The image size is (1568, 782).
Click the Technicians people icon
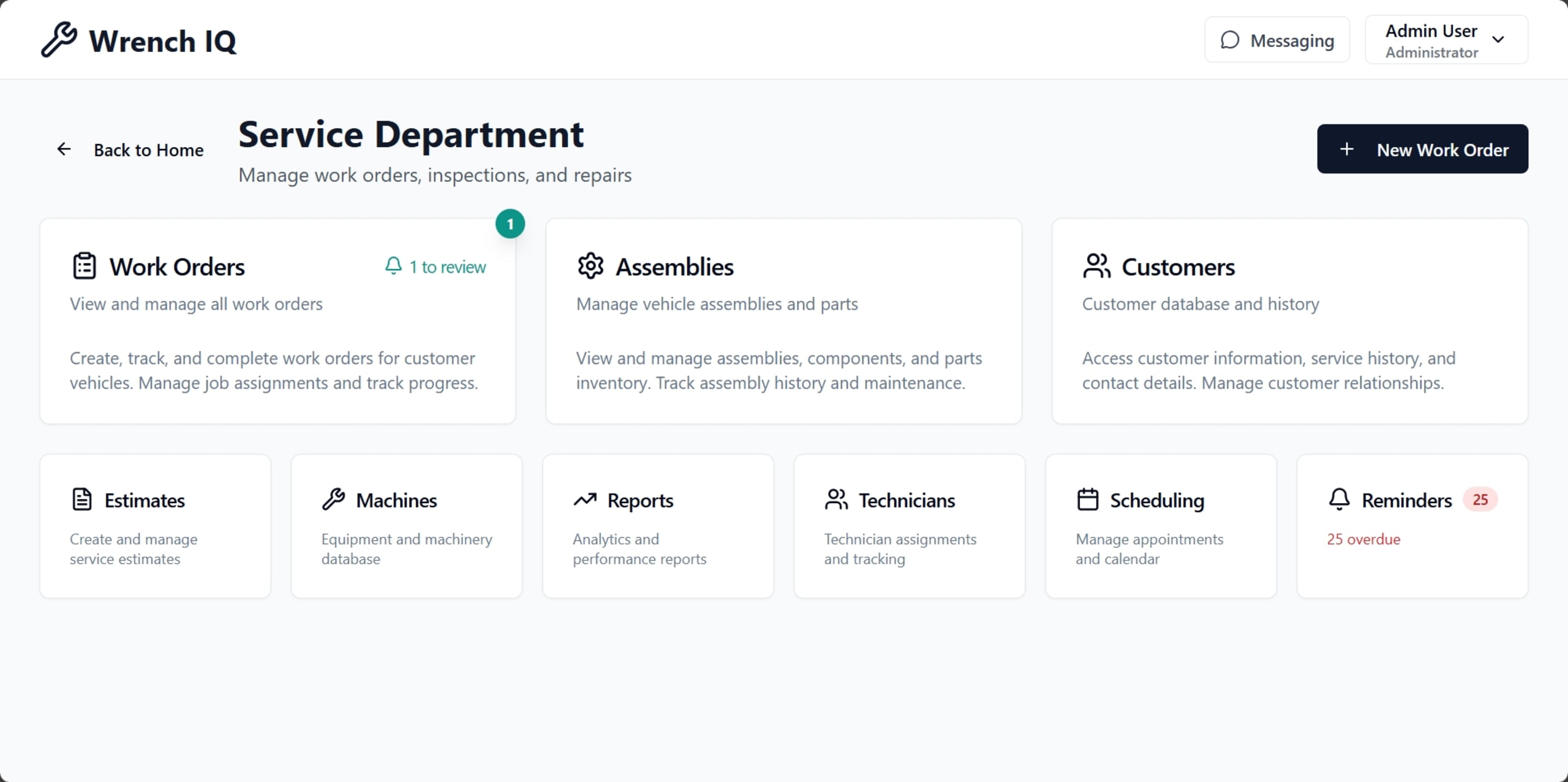836,499
